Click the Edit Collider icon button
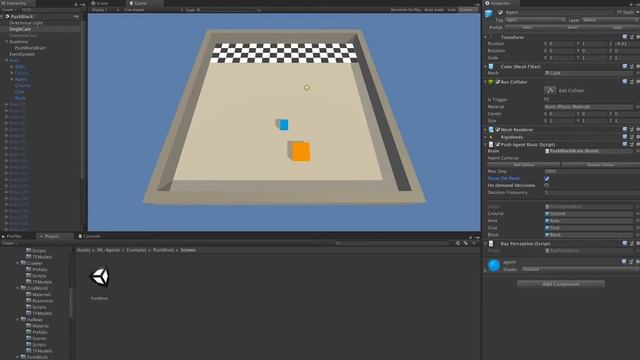 [x=550, y=90]
